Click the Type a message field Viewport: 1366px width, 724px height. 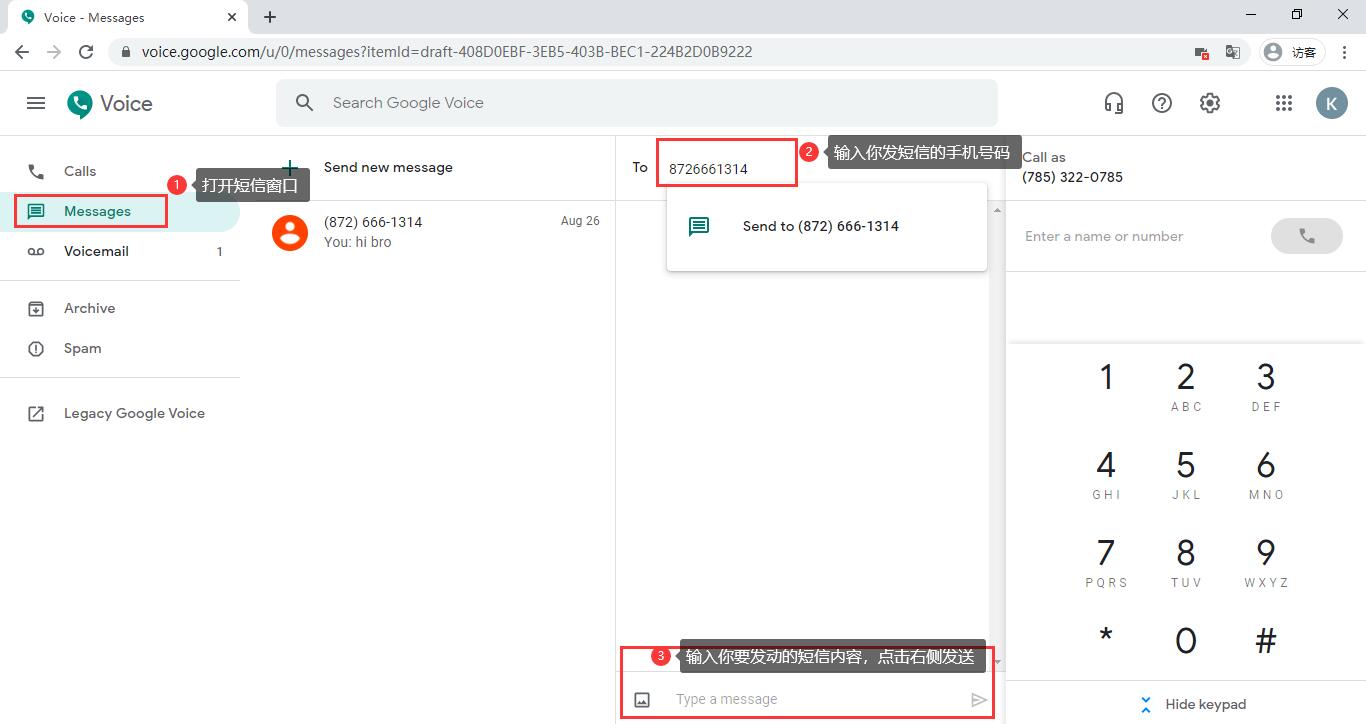(815, 699)
